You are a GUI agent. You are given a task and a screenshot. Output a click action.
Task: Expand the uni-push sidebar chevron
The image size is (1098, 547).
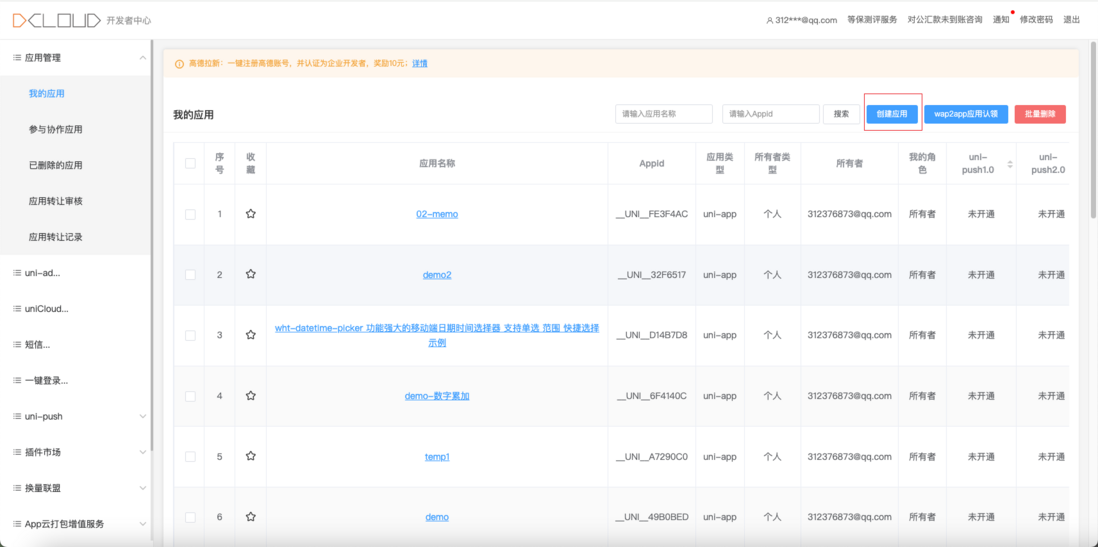143,417
